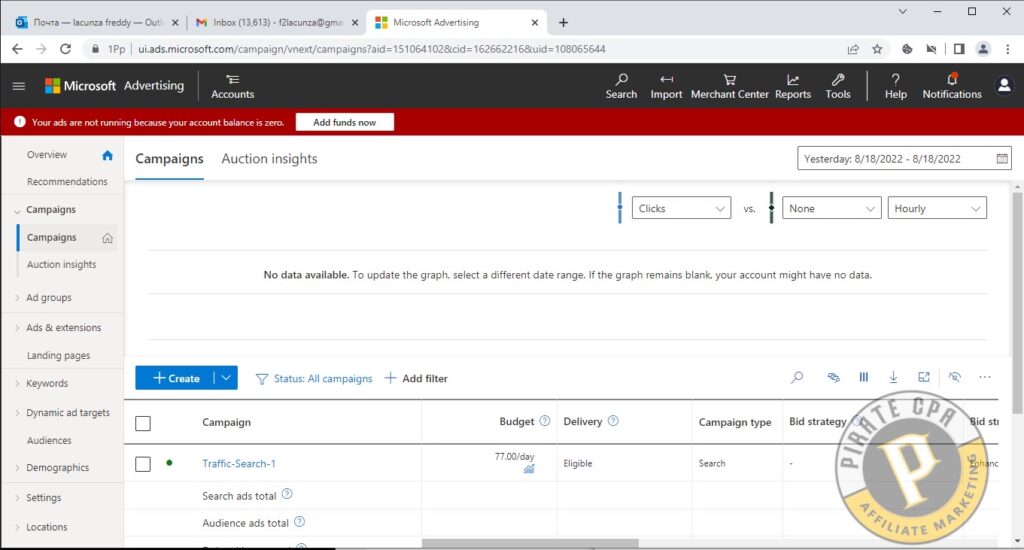Click the vertical page scrollbar
Viewport: 1024px width, 550px height.
(x=1017, y=302)
